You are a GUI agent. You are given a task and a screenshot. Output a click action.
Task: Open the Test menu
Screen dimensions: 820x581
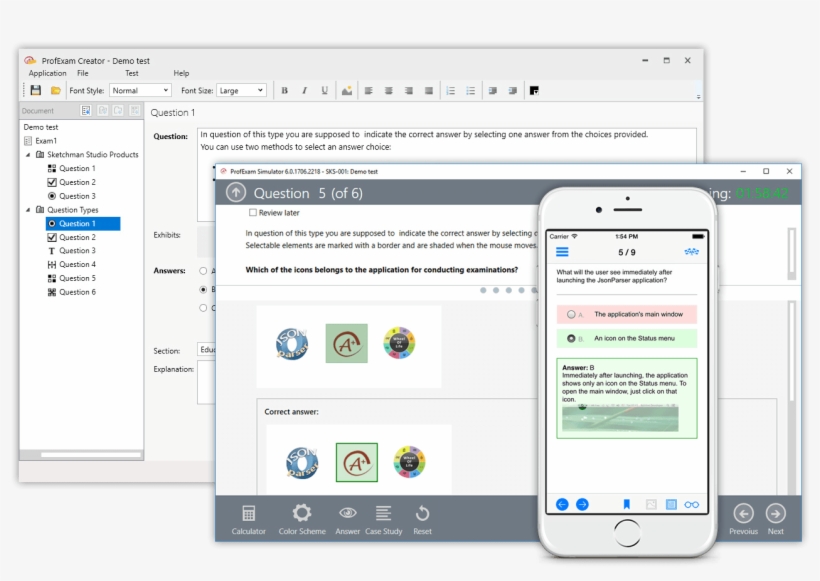(x=131, y=73)
